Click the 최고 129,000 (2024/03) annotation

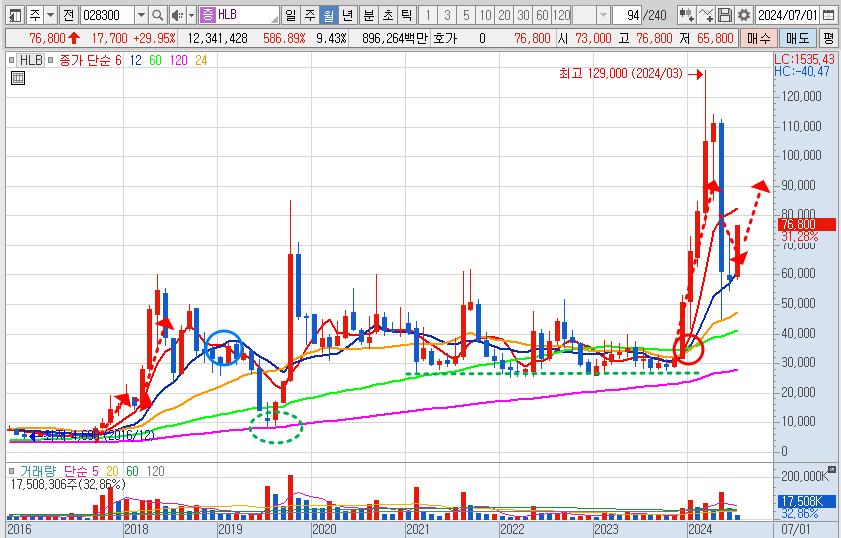pos(621,73)
